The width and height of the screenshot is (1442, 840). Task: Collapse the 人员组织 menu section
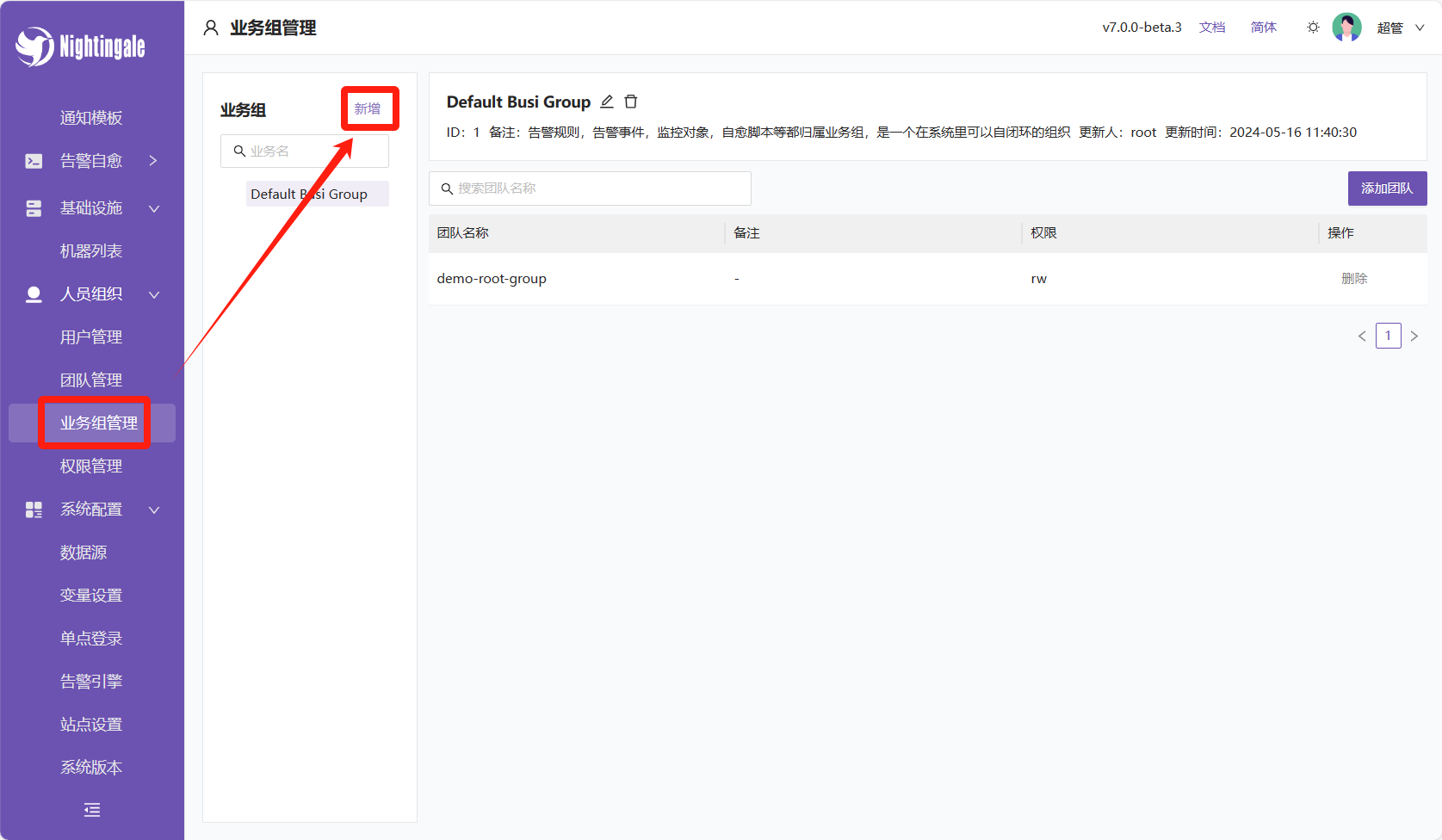154,294
